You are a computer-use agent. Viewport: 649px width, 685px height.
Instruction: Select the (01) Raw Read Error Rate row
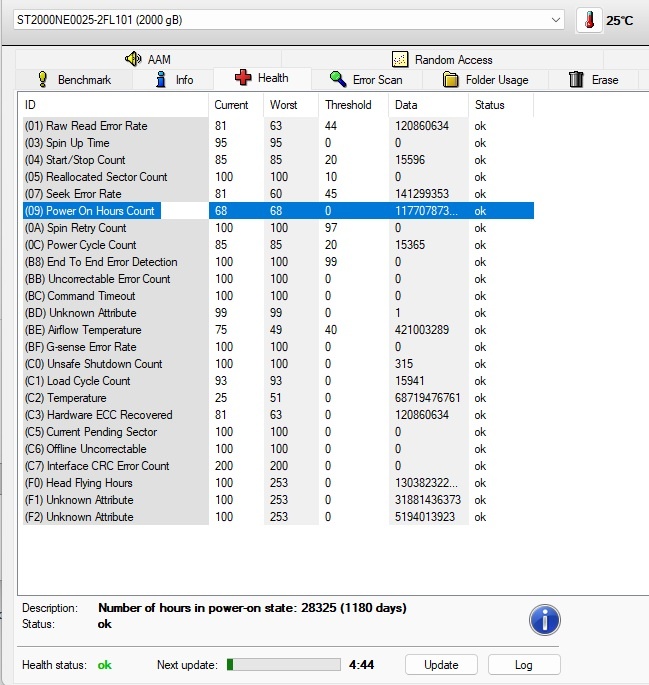pyautogui.click(x=278, y=126)
